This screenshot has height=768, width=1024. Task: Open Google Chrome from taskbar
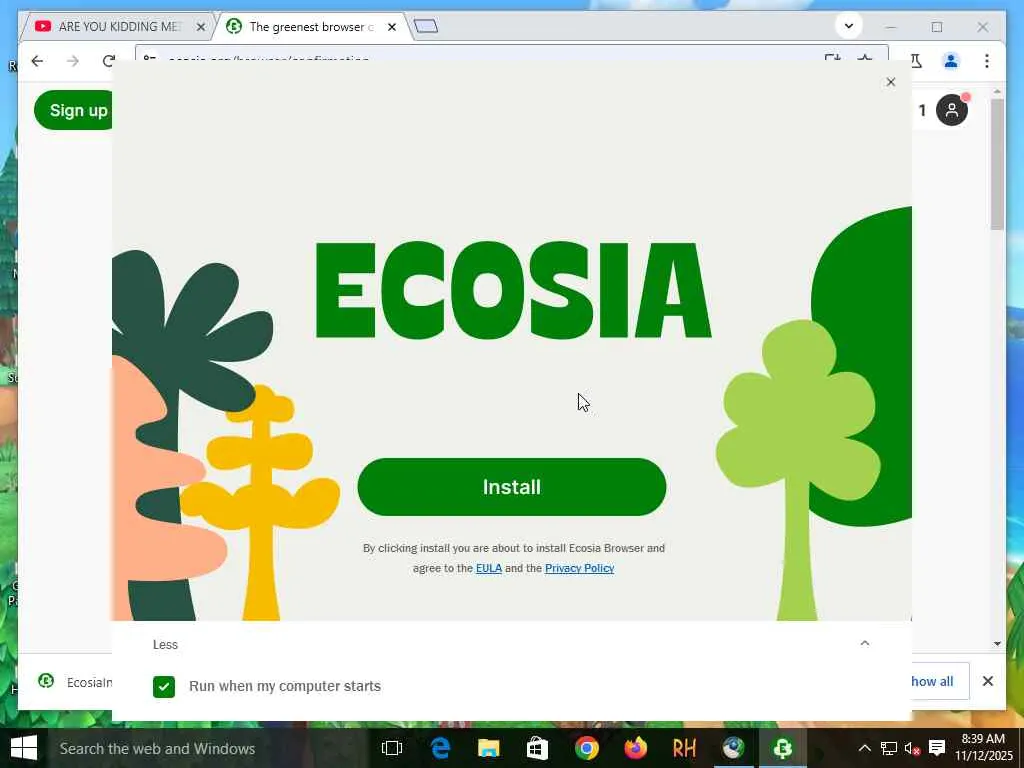coord(586,748)
